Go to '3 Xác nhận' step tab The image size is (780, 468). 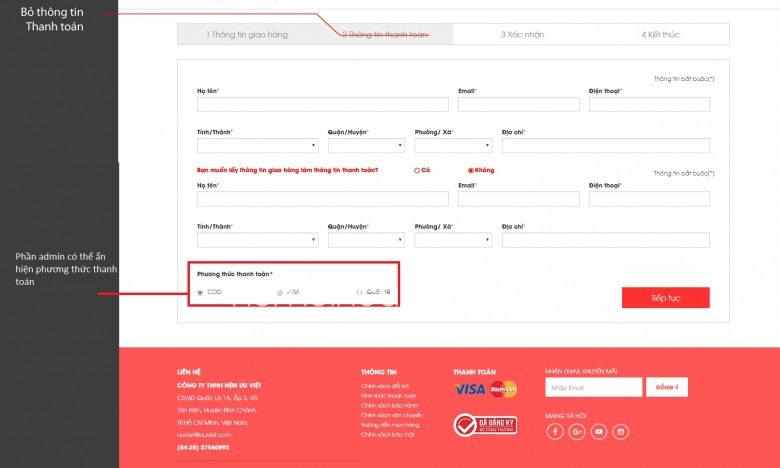[x=522, y=35]
